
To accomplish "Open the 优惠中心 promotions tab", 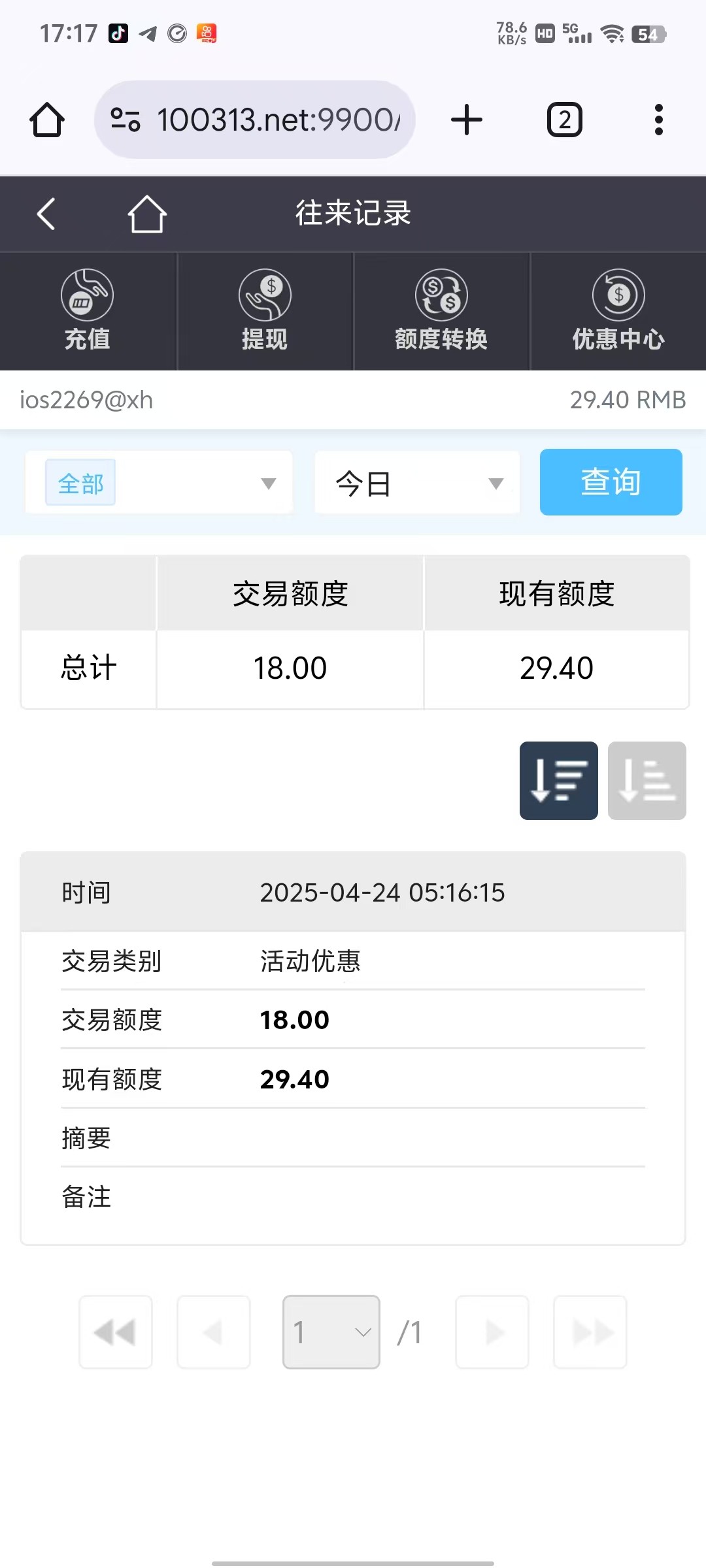I will tap(618, 311).
